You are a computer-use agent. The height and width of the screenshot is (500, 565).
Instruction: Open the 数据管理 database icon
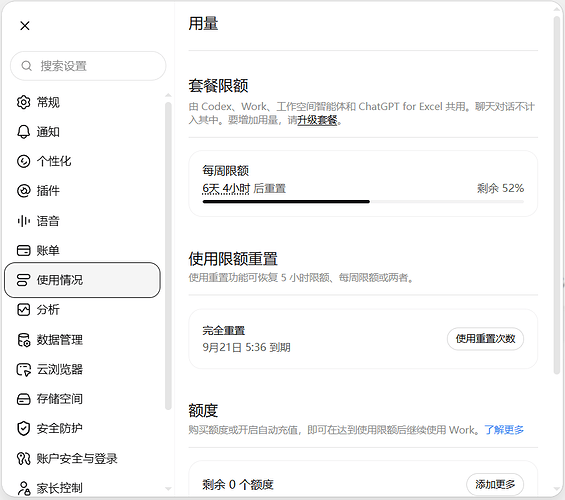point(23,340)
